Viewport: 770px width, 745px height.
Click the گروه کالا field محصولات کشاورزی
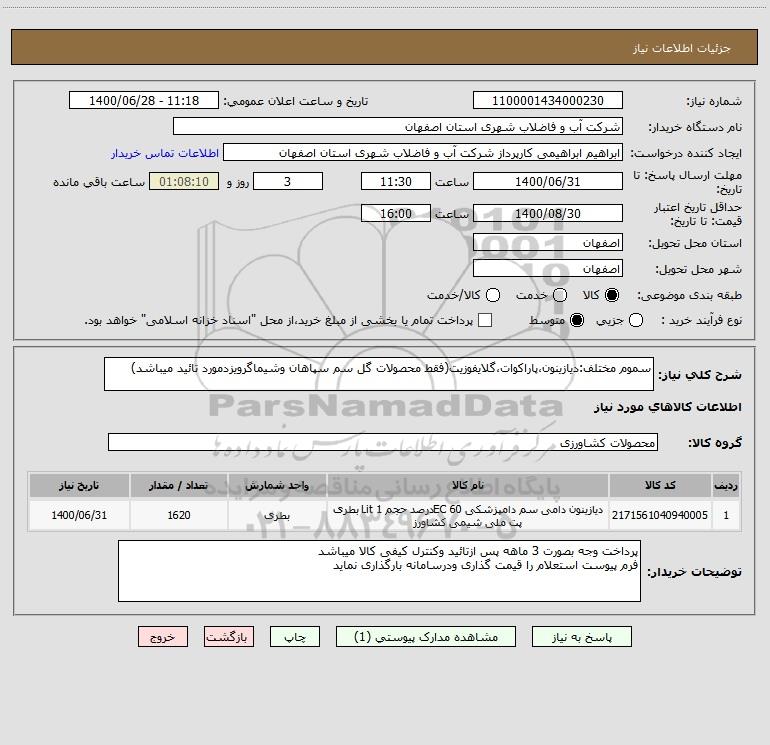pos(383,442)
